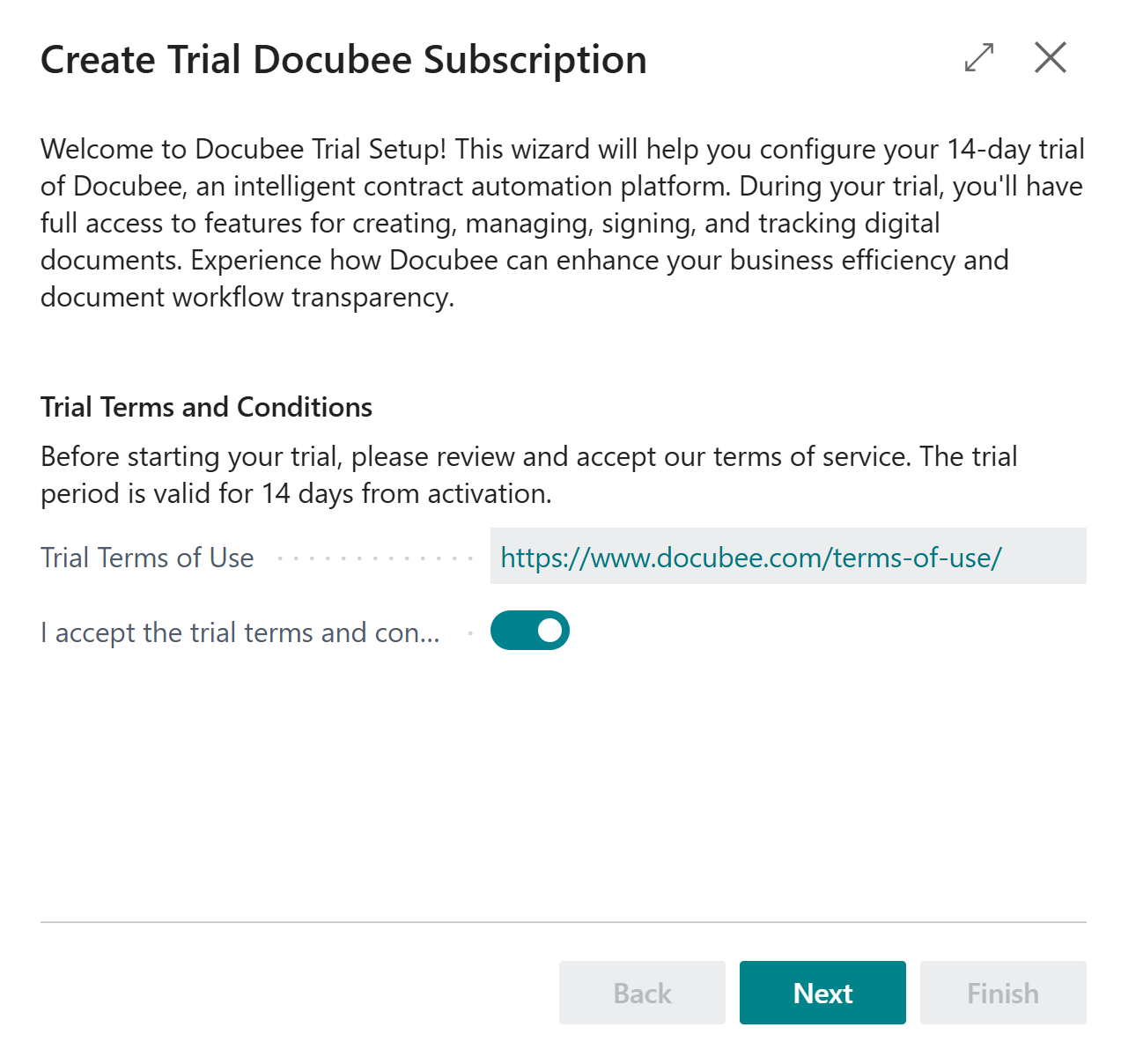Click the 'Before starting your trial' instruction text
The height and width of the screenshot is (1064, 1121).
pos(529,475)
